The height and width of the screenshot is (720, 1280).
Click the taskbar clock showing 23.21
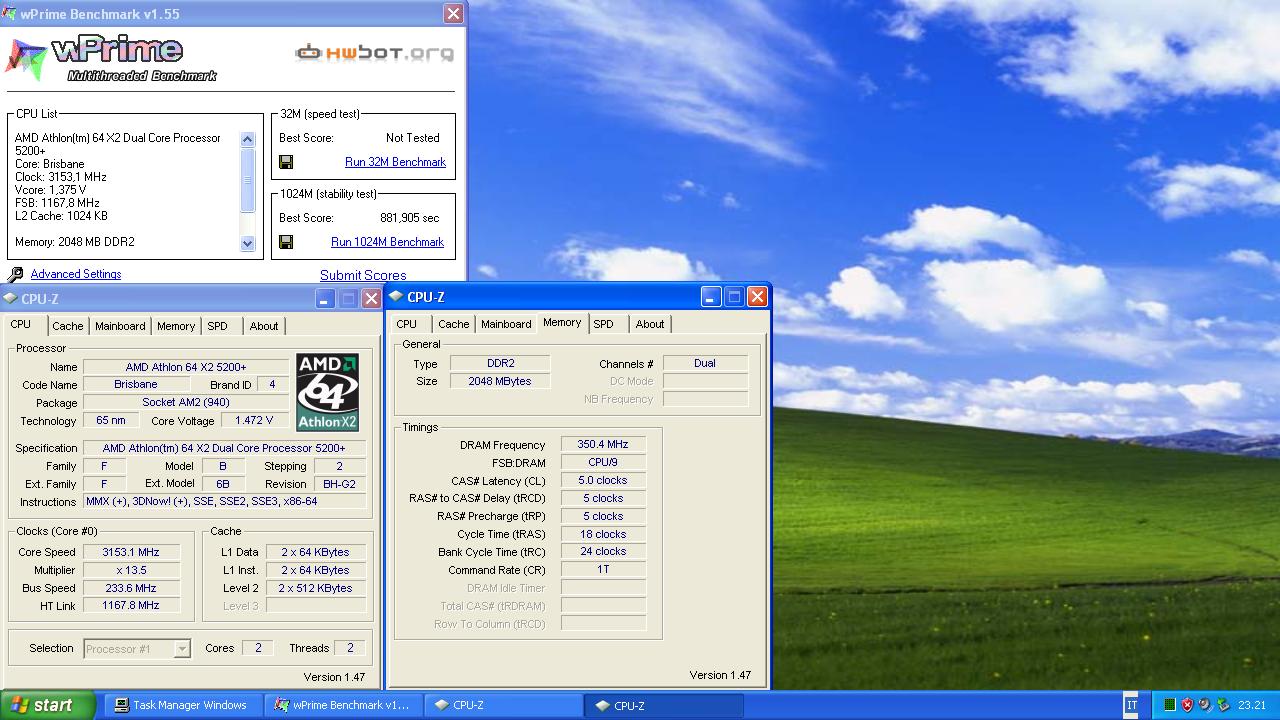click(x=1252, y=705)
